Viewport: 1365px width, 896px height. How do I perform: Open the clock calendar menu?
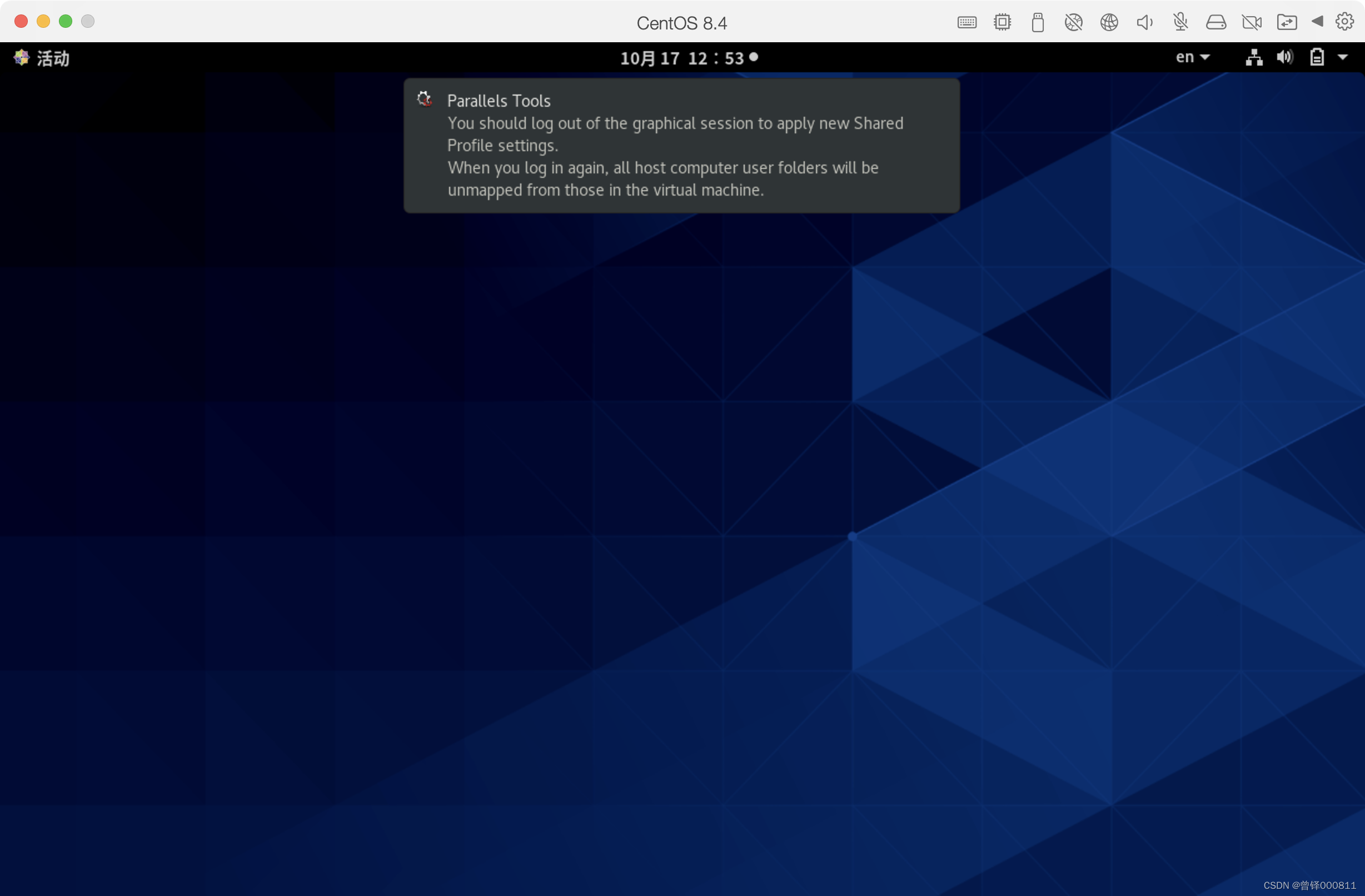688,58
